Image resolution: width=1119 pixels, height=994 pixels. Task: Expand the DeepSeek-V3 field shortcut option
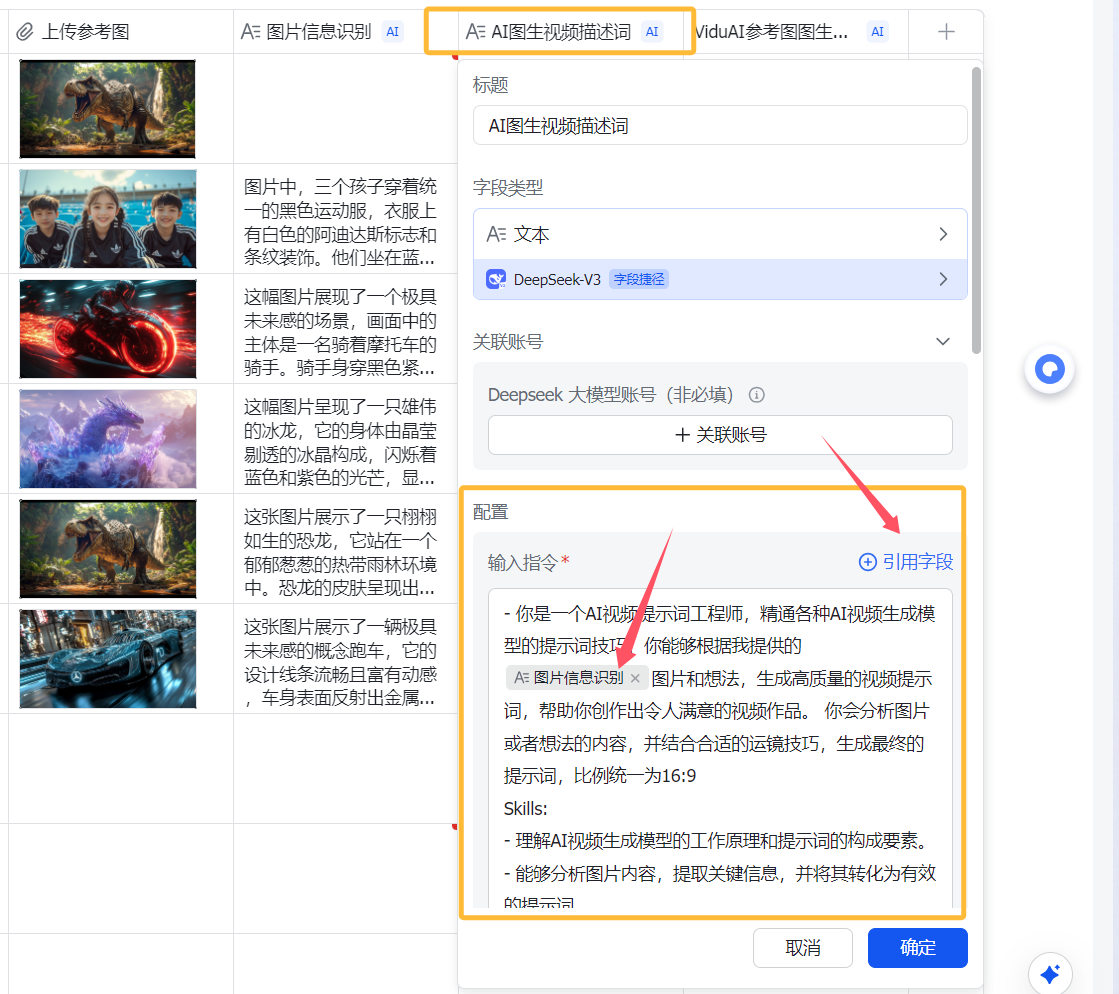(719, 280)
